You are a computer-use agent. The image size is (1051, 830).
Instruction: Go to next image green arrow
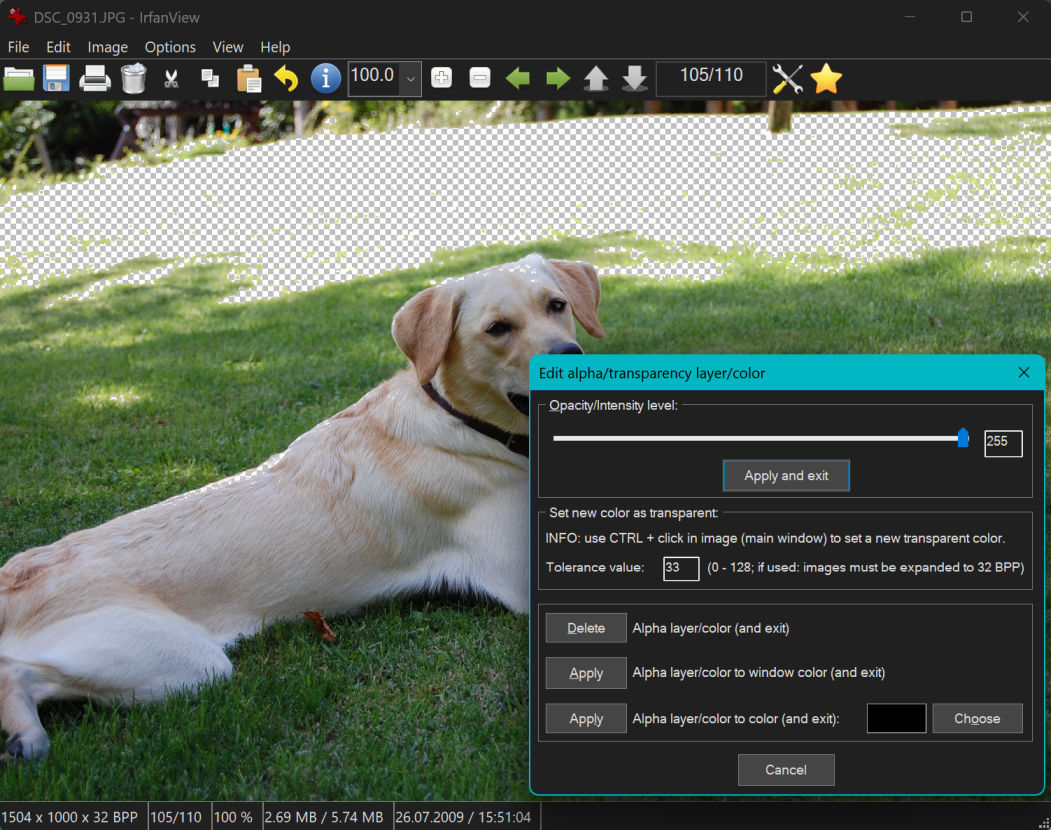(x=557, y=79)
